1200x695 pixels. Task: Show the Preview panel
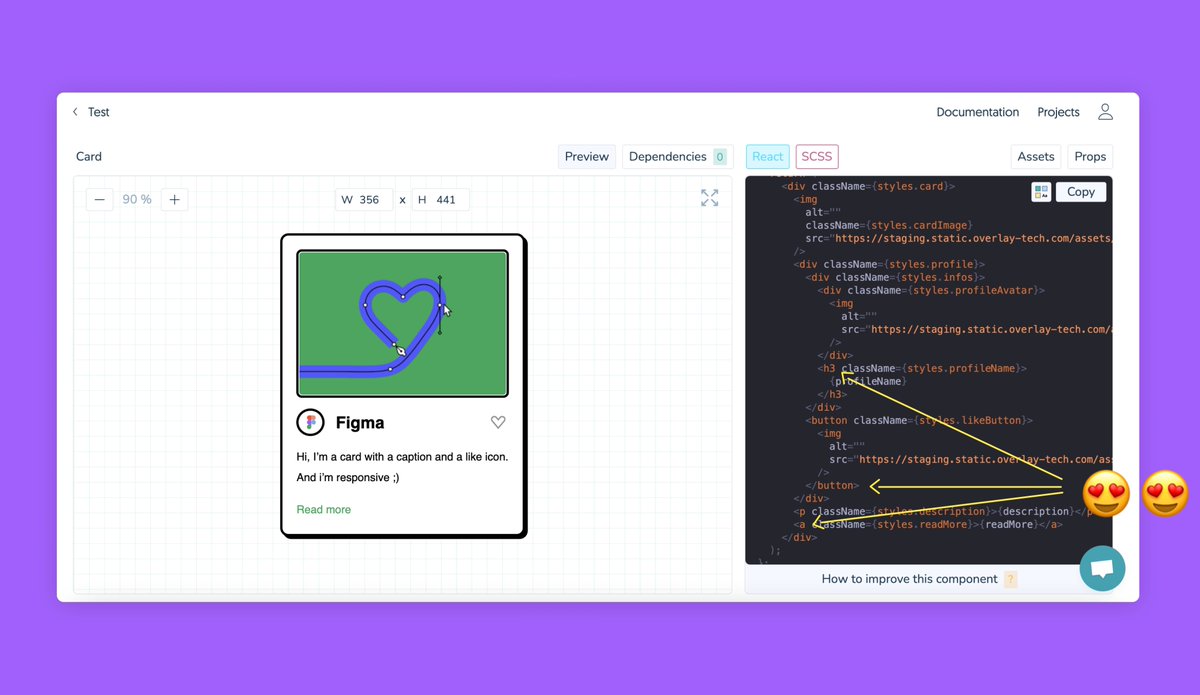tap(586, 156)
